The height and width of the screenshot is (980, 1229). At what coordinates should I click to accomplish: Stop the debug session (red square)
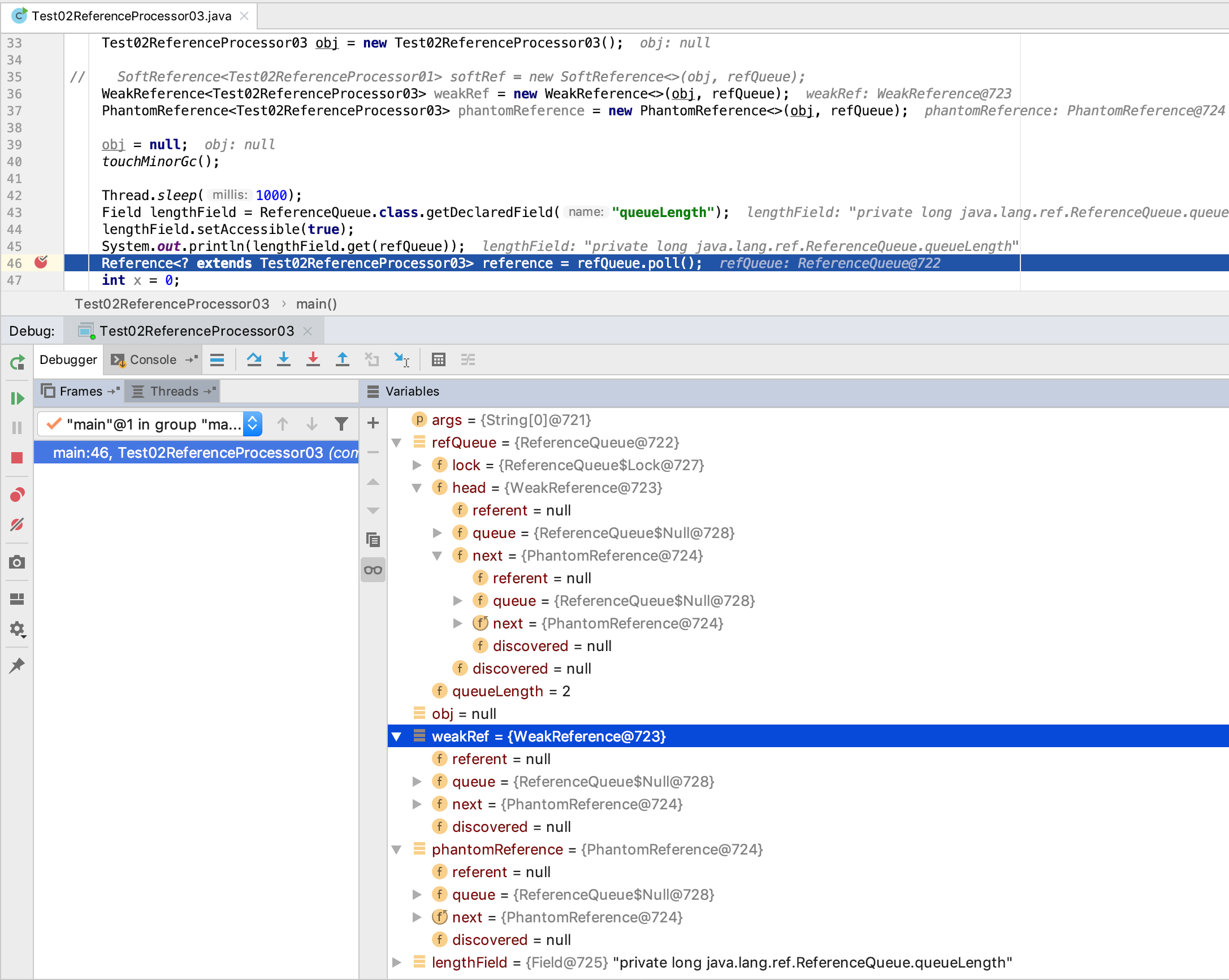pos(17,458)
